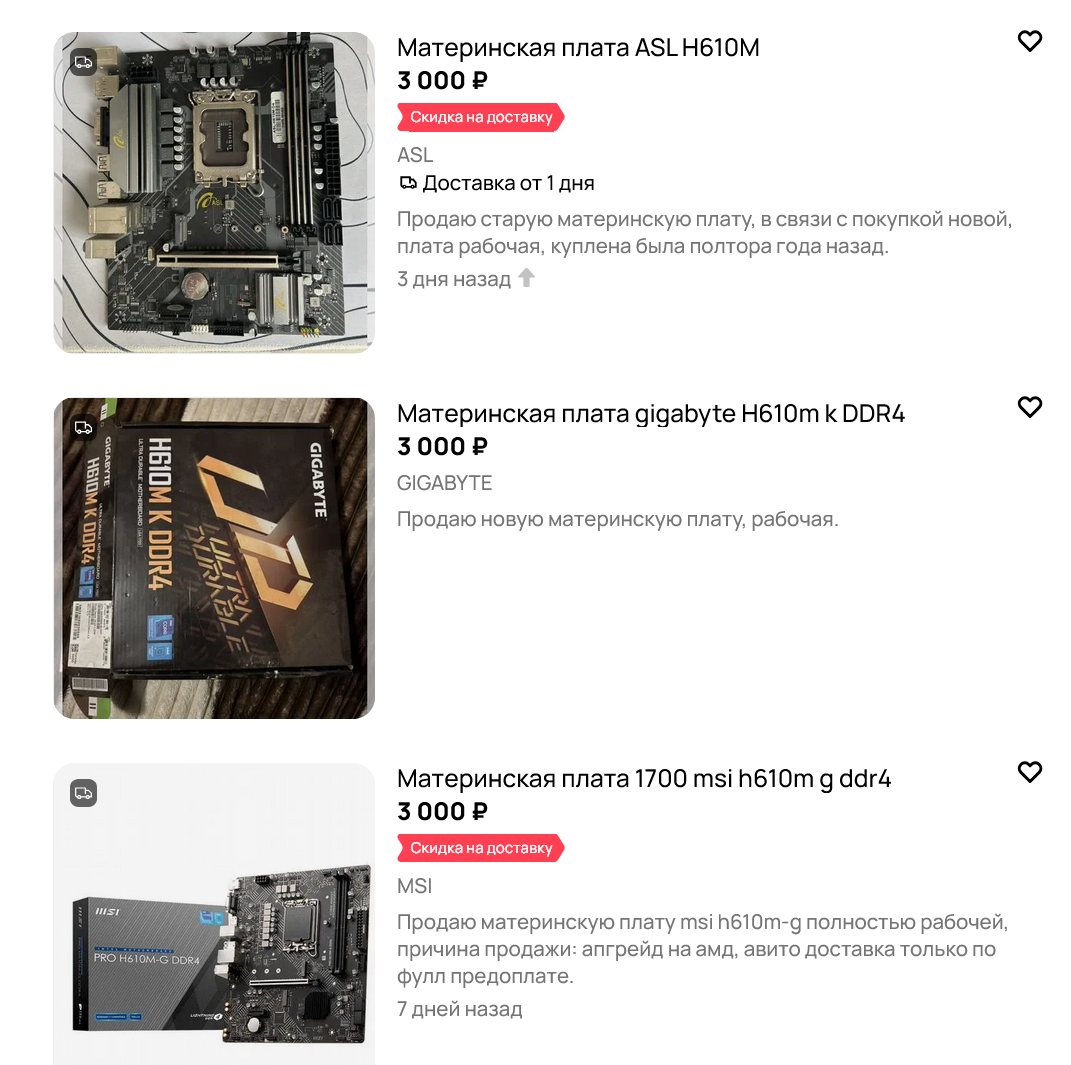View the Gigabyte H610M K box photo
The width and height of the screenshot is (1071, 1065).
(214, 558)
